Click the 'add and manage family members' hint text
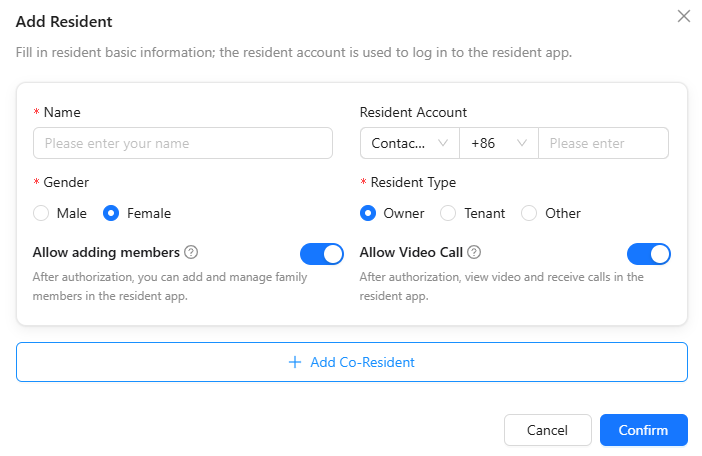The height and width of the screenshot is (456, 702). point(170,286)
